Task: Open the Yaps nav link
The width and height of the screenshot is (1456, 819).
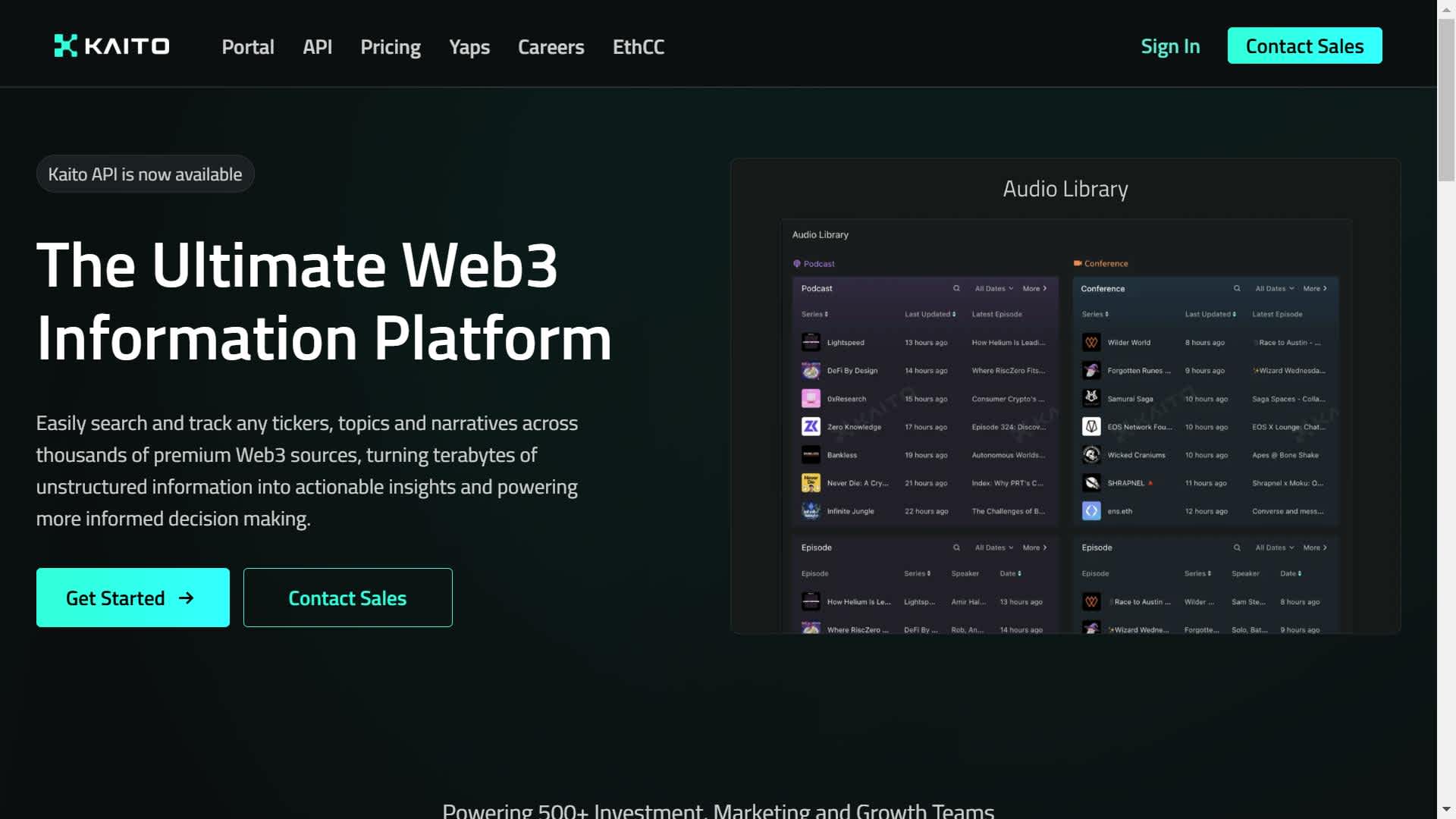Action: click(469, 47)
